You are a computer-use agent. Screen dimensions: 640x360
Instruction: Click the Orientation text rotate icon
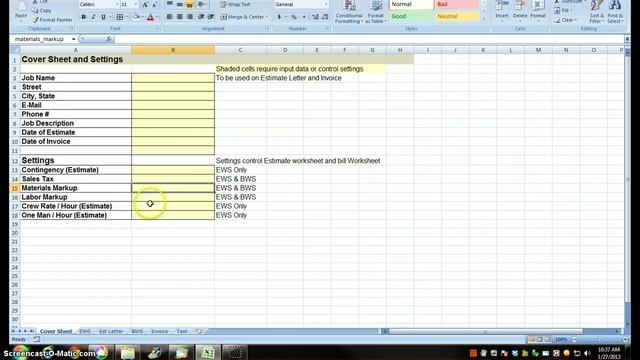pyautogui.click(x=202, y=4)
